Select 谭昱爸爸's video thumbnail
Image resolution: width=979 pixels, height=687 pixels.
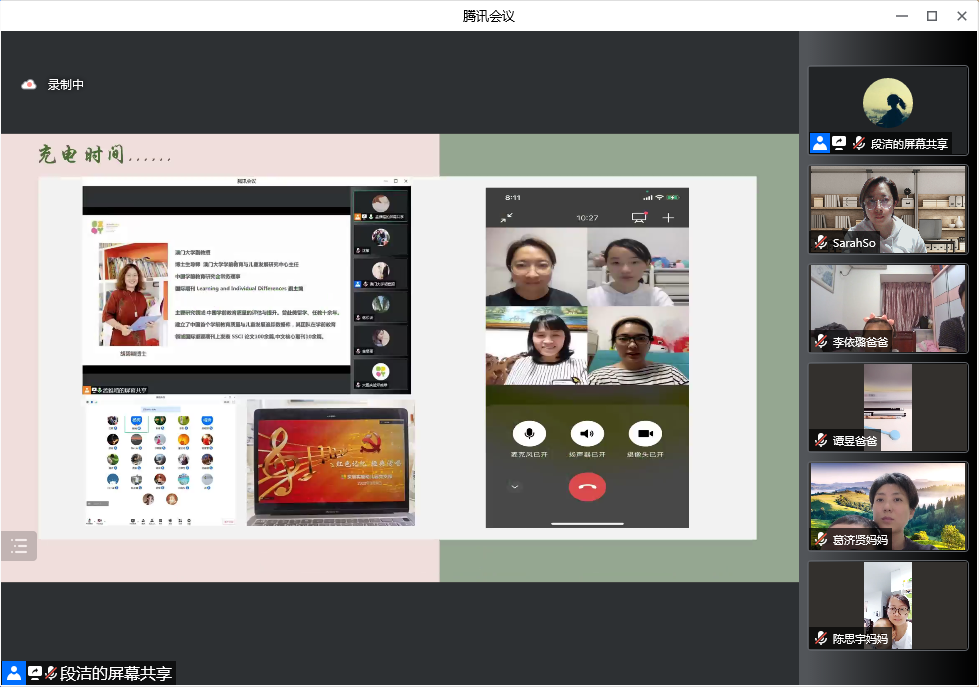[888, 407]
